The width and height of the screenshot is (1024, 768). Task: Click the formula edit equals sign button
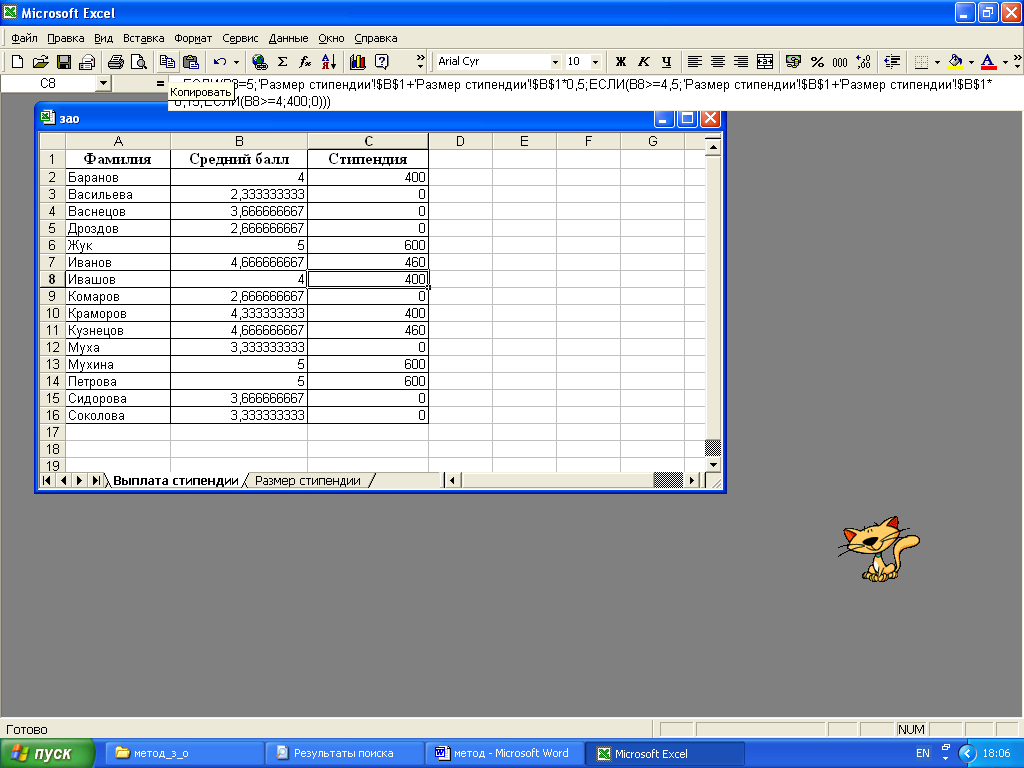click(160, 84)
